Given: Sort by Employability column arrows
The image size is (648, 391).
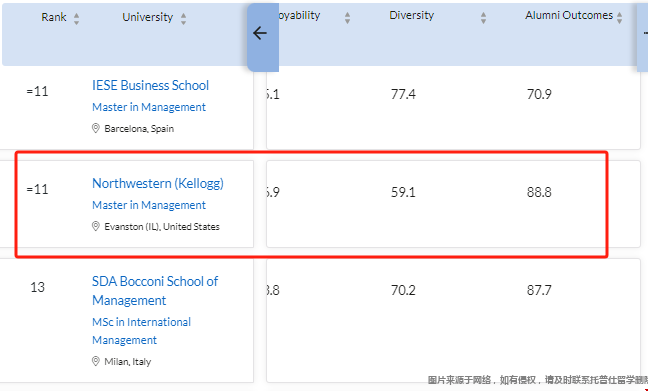Looking at the screenshot, I should (348, 17).
